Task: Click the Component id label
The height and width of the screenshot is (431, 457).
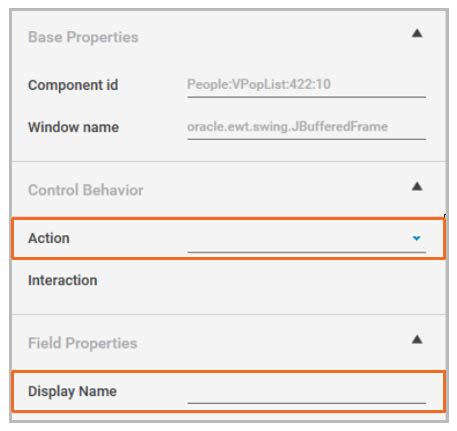Action: click(x=73, y=85)
